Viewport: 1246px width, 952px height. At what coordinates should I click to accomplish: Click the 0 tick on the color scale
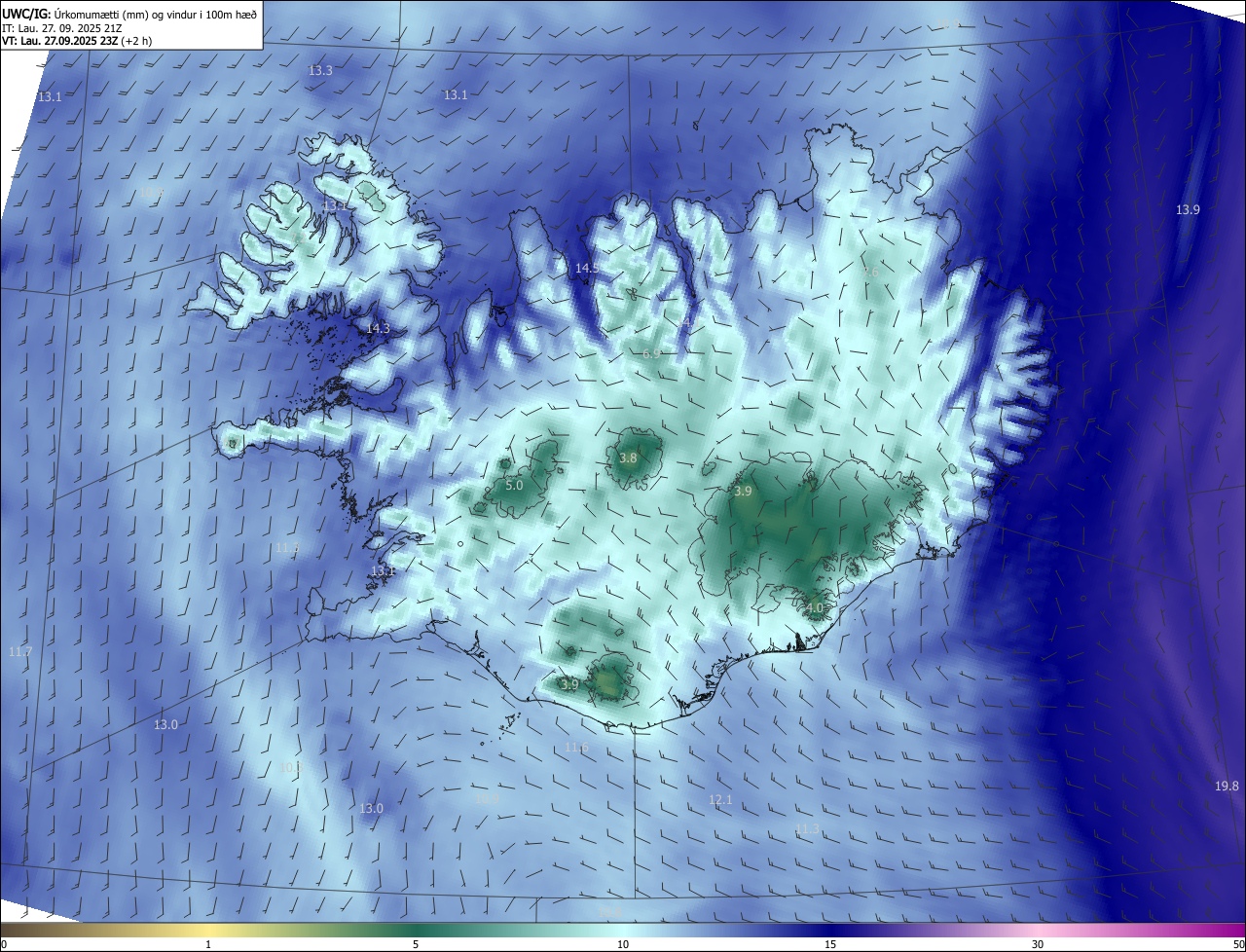(x=4, y=944)
